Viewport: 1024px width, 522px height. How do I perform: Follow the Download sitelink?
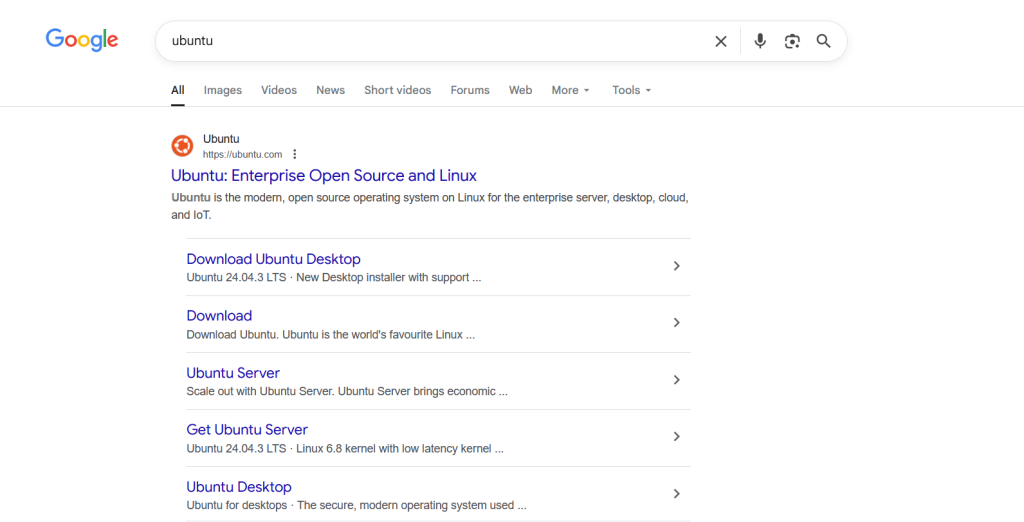coord(219,316)
